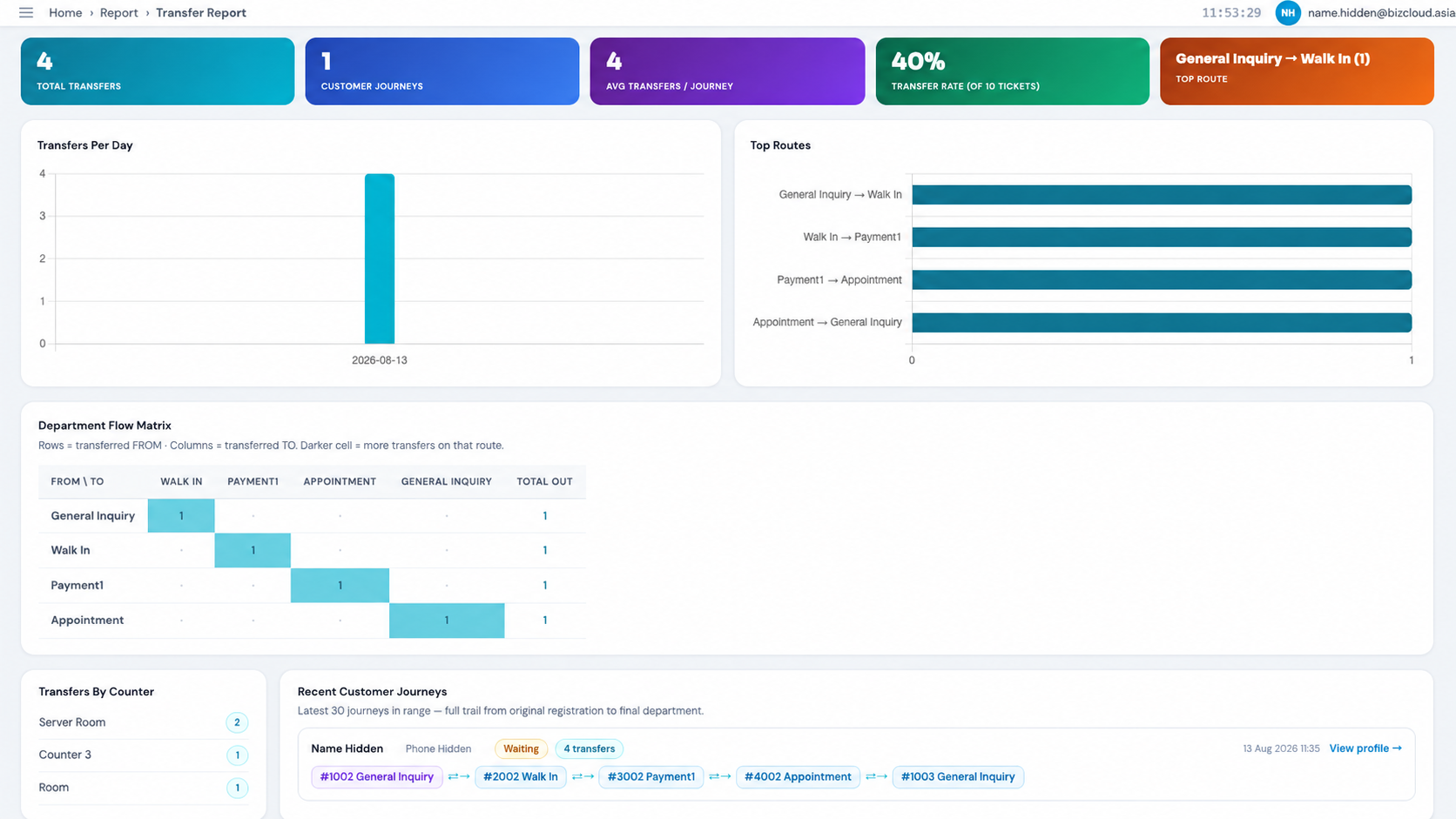The height and width of the screenshot is (819, 1456).
Task: Click the #3002 Payment1 ticket chip
Action: [651, 776]
